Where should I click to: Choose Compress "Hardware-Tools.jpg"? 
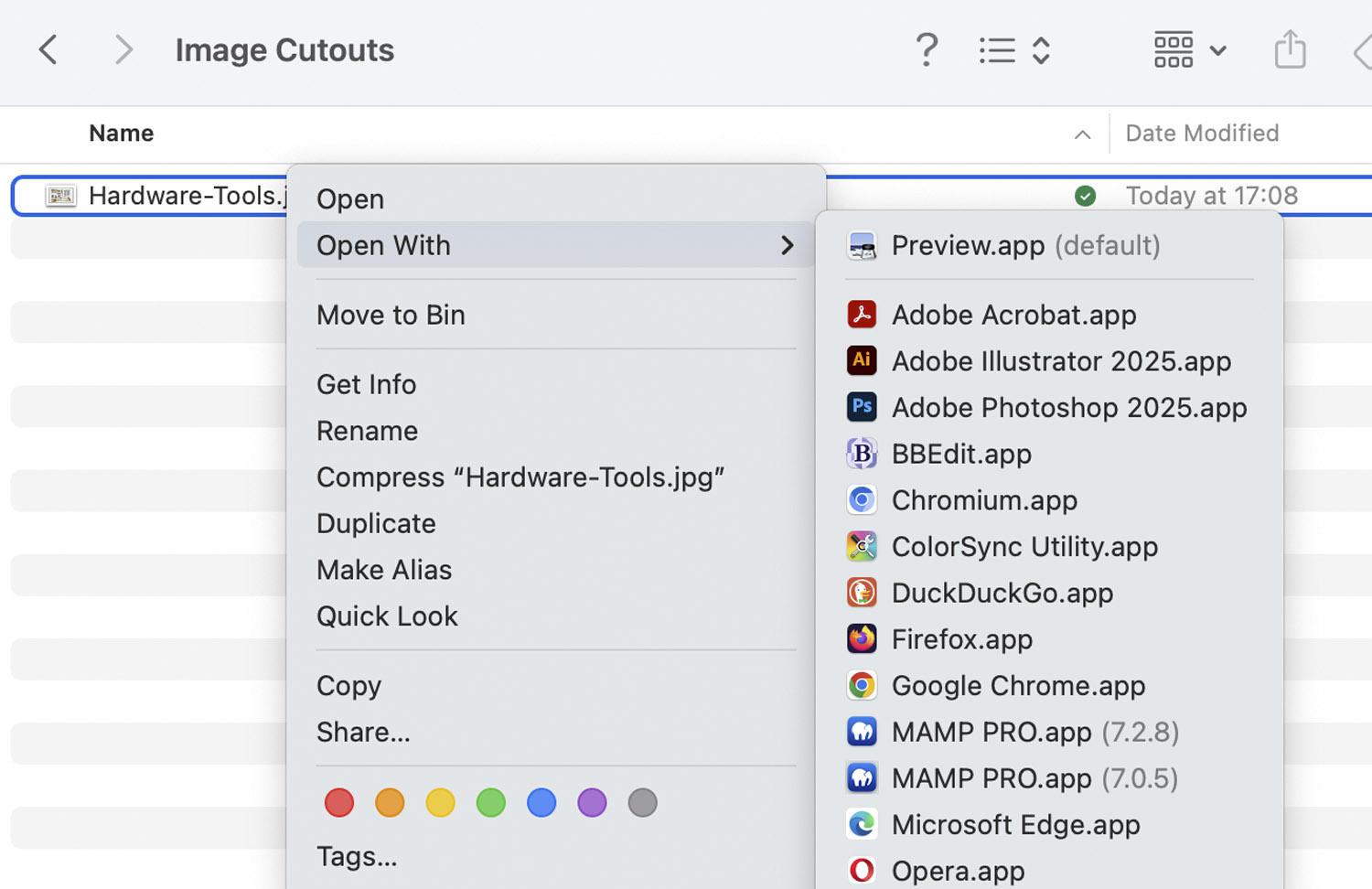520,477
